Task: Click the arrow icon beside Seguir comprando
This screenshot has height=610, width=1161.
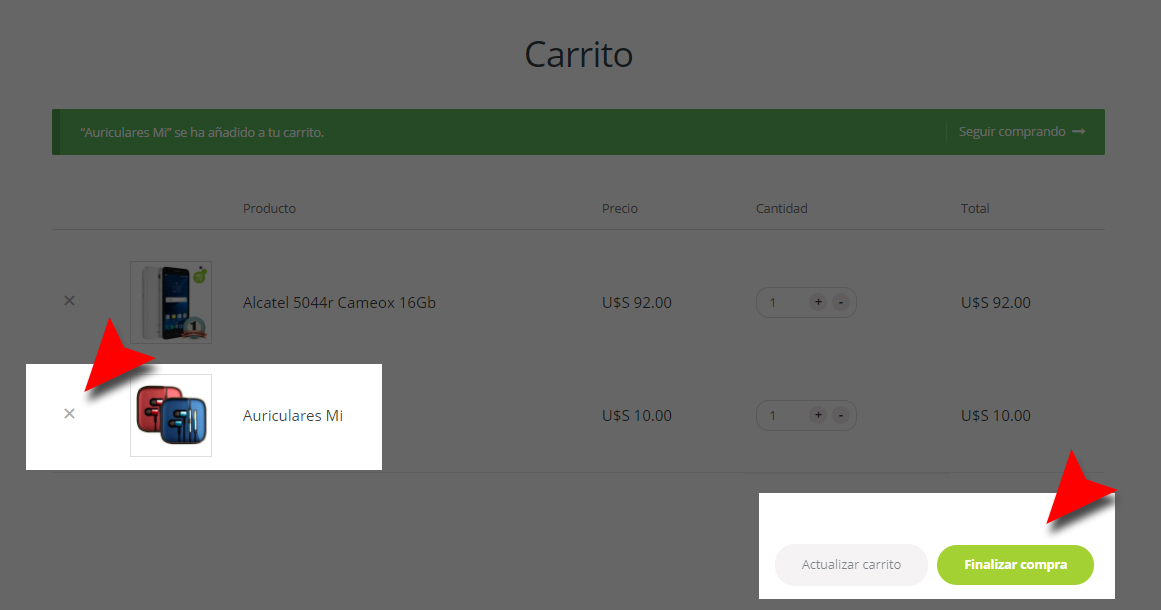Action: tap(1078, 132)
